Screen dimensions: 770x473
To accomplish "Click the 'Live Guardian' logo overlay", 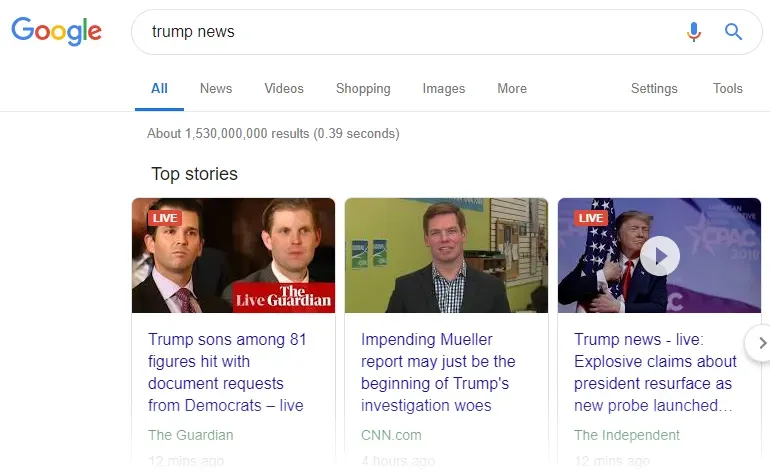I will pos(283,298).
